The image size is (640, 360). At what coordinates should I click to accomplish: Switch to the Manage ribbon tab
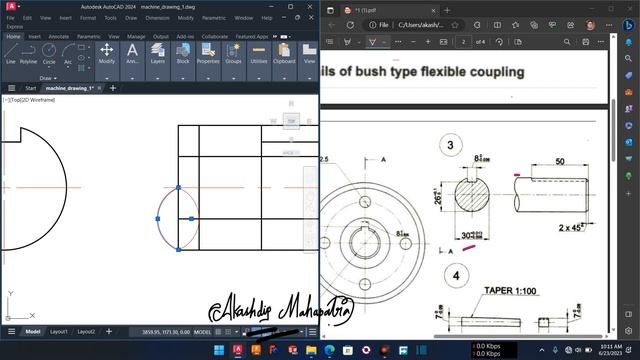[x=136, y=36]
